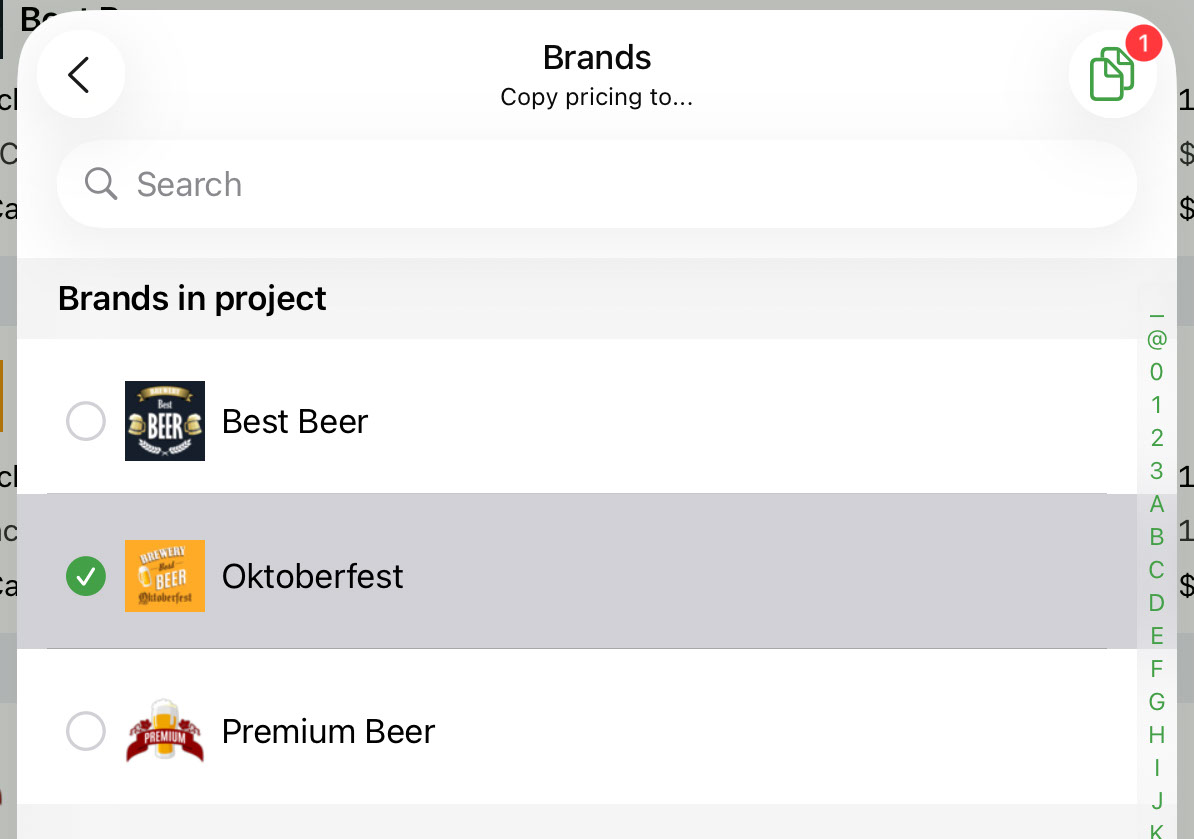
Task: Jump to letter A in index
Action: tap(1157, 504)
